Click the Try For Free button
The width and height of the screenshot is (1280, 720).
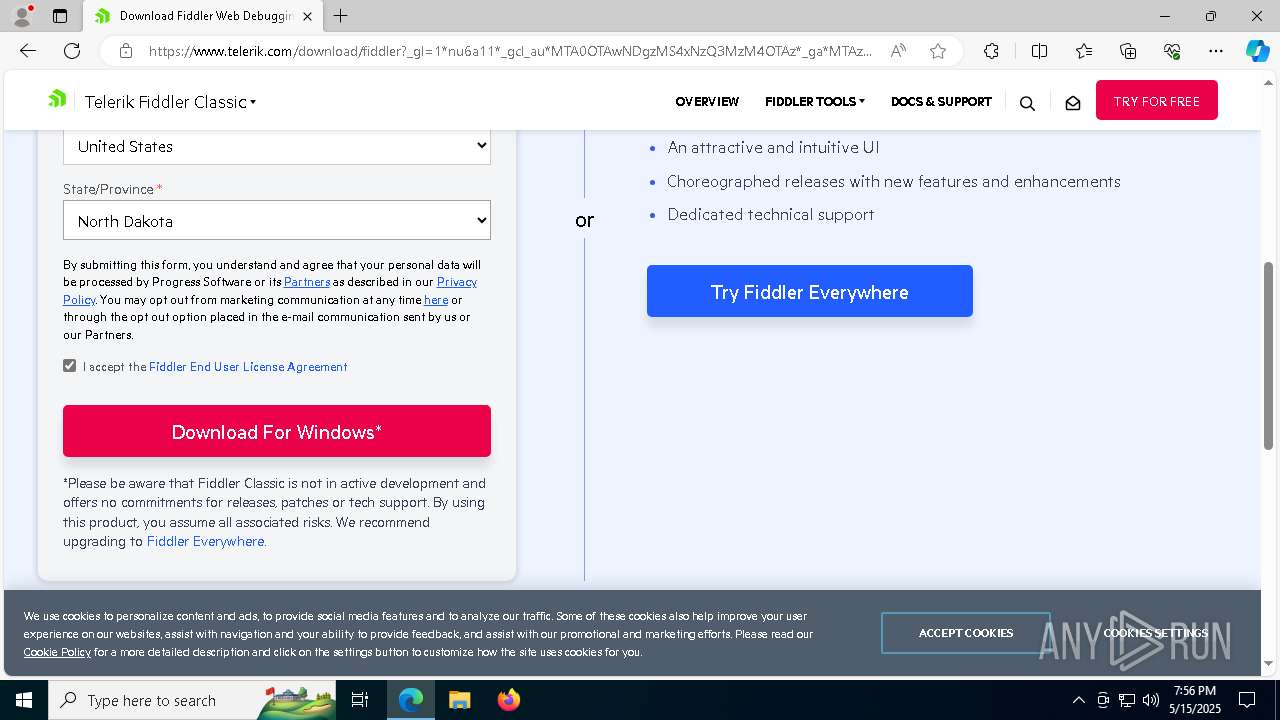[x=1157, y=101]
